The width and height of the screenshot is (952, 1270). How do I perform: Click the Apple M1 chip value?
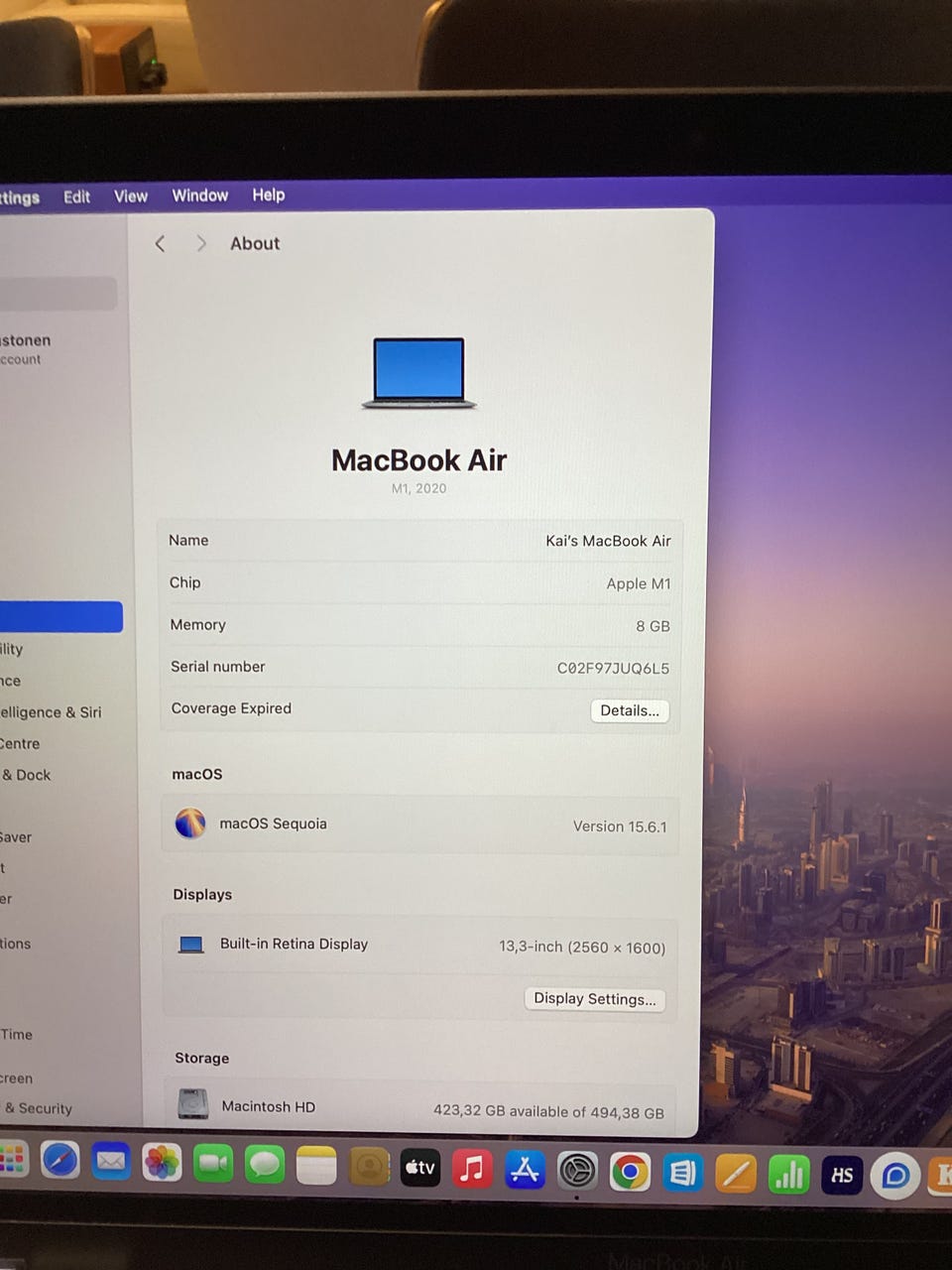[x=639, y=583]
